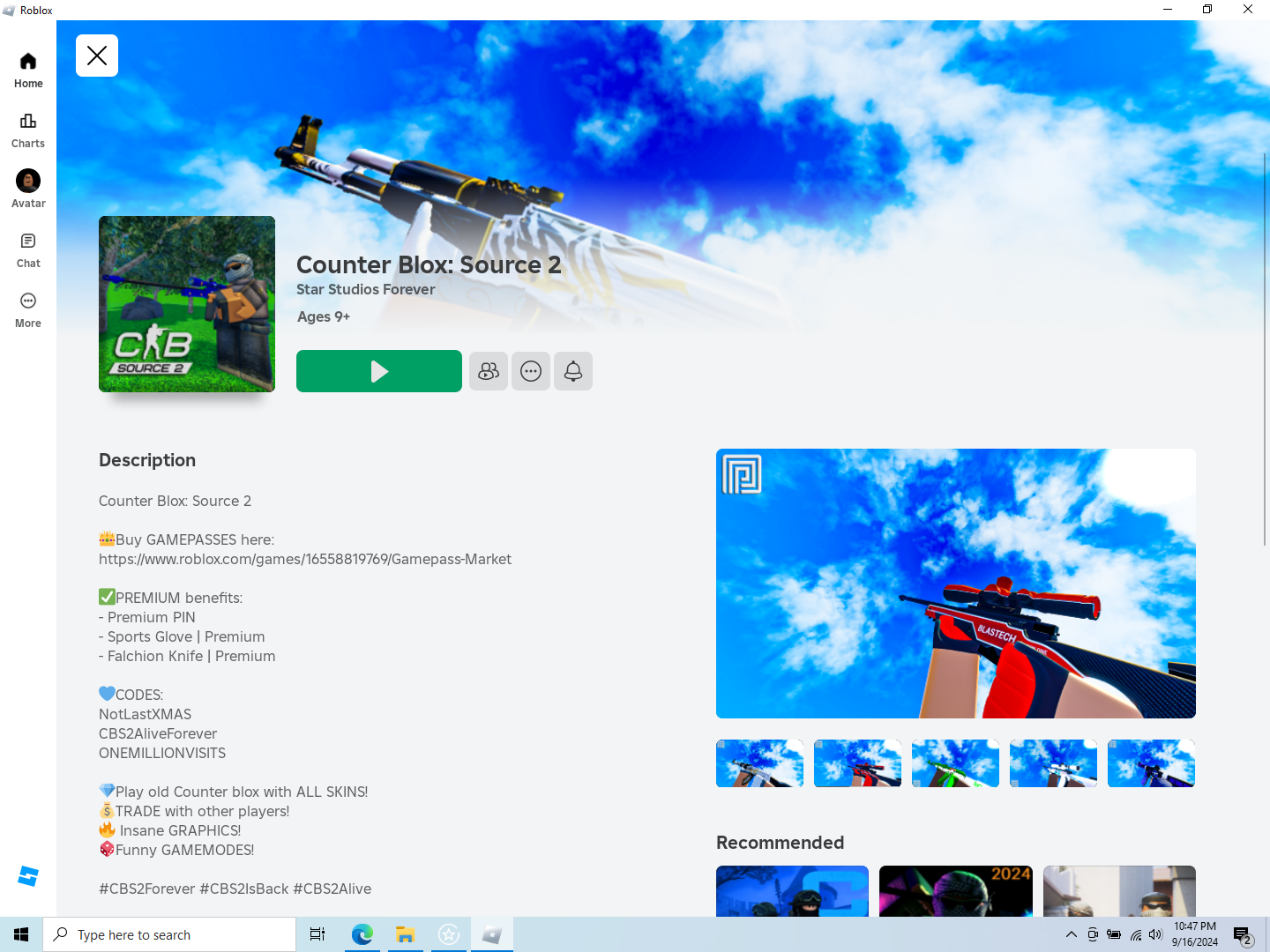The width and height of the screenshot is (1270, 952).
Task: Open the main Blastech rifle preview image
Action: pos(956,584)
